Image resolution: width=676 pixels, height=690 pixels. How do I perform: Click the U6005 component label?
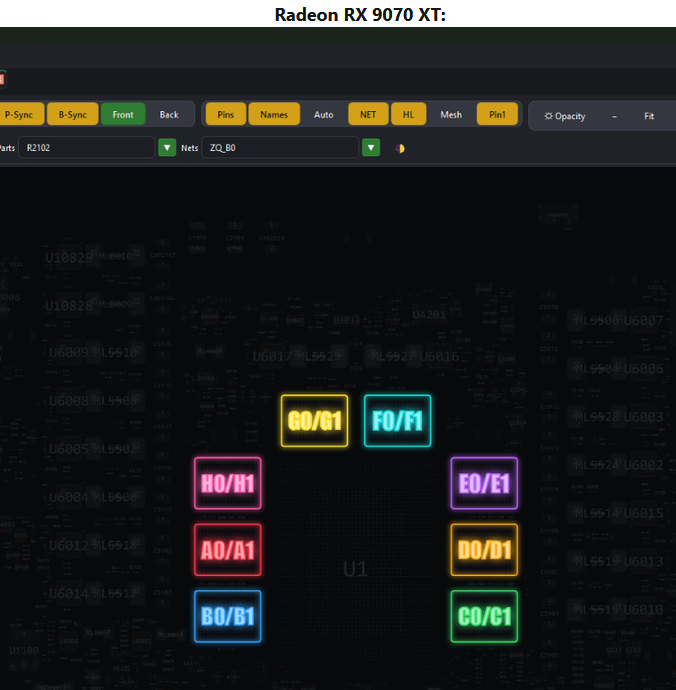point(69,449)
